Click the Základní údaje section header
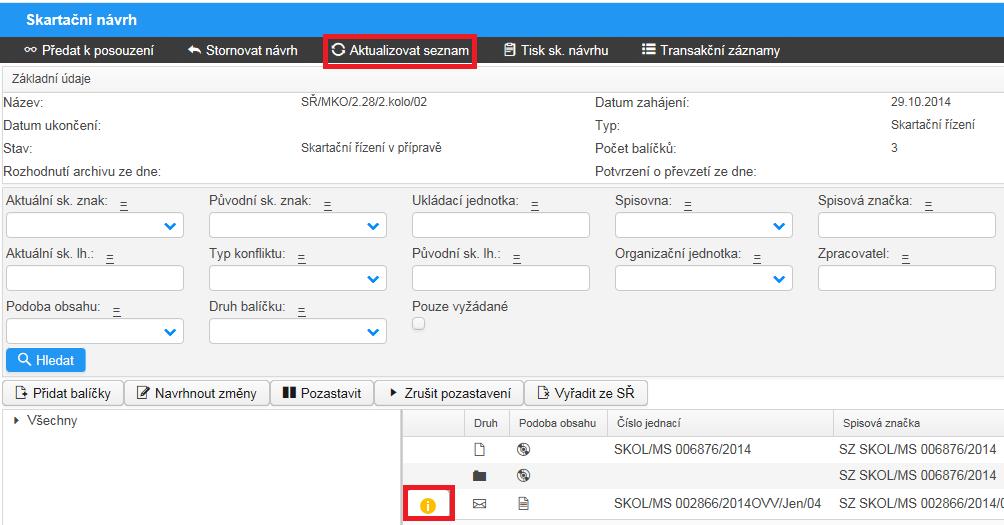This screenshot has width=1004, height=525. pos(51,79)
